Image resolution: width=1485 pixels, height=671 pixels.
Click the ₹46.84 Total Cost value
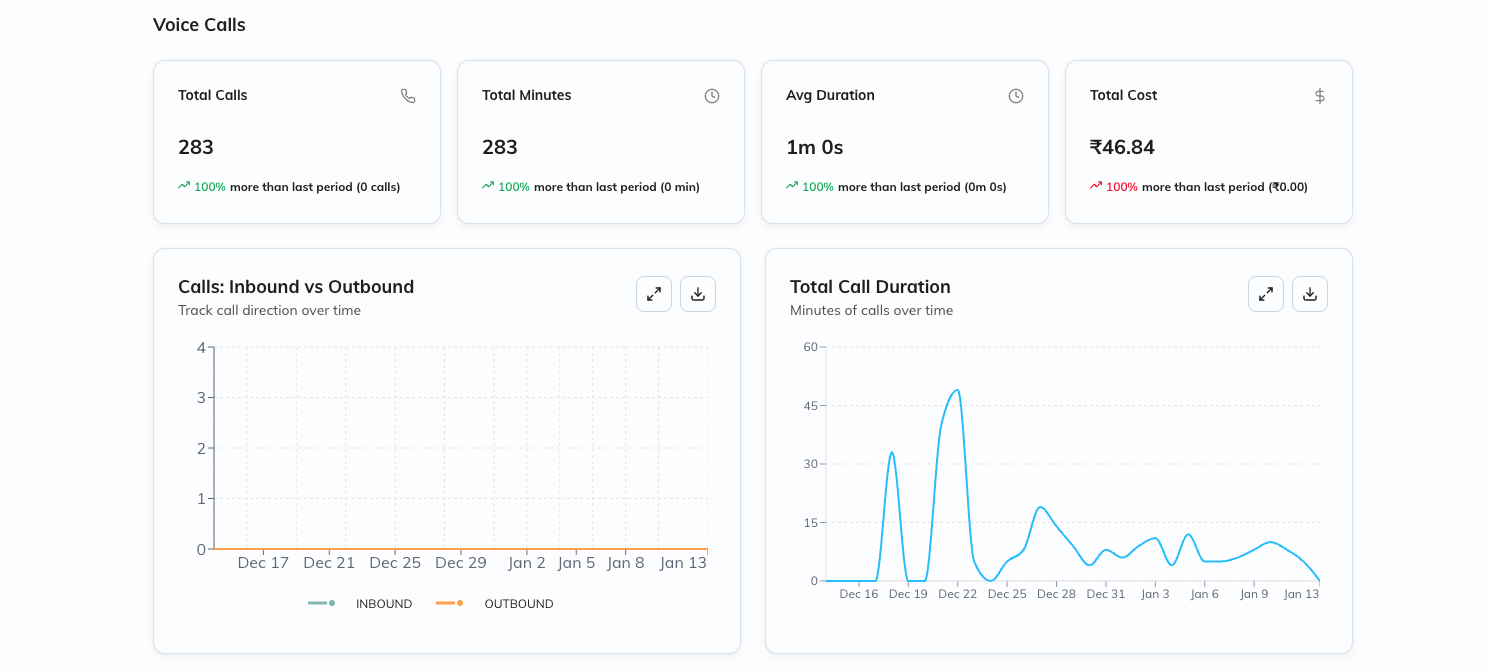(x=1122, y=147)
